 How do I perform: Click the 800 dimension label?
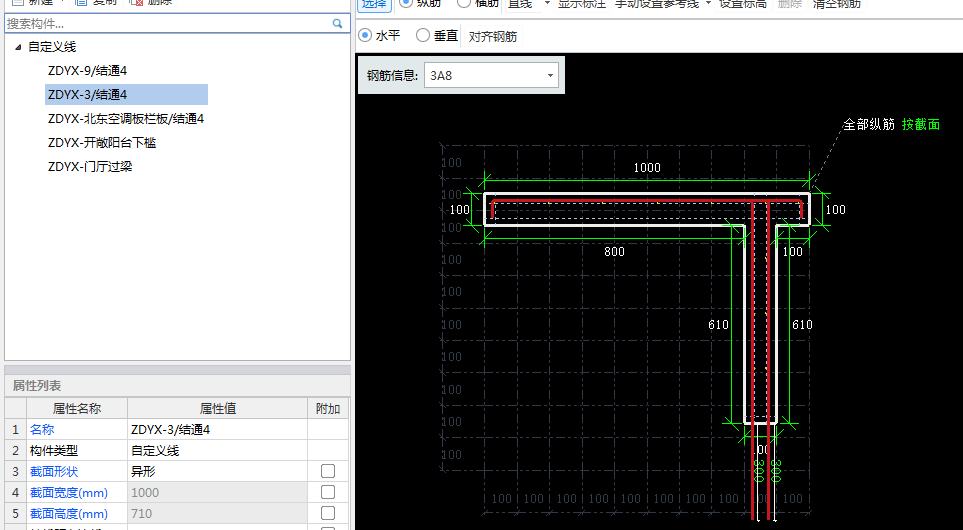point(614,252)
